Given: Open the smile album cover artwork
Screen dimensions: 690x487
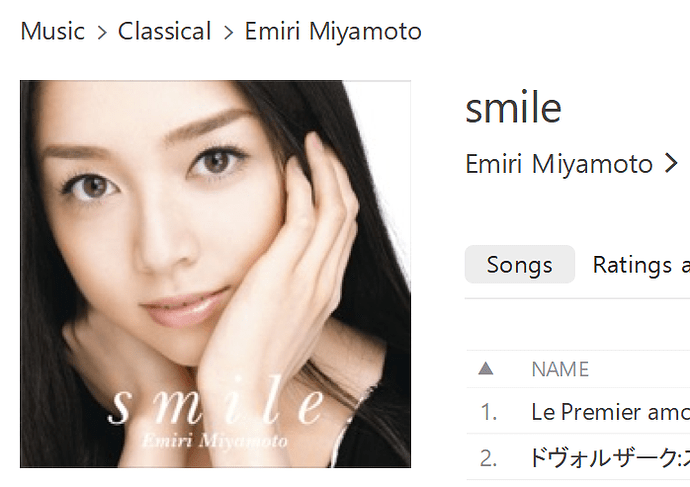Looking at the screenshot, I should [x=215, y=274].
